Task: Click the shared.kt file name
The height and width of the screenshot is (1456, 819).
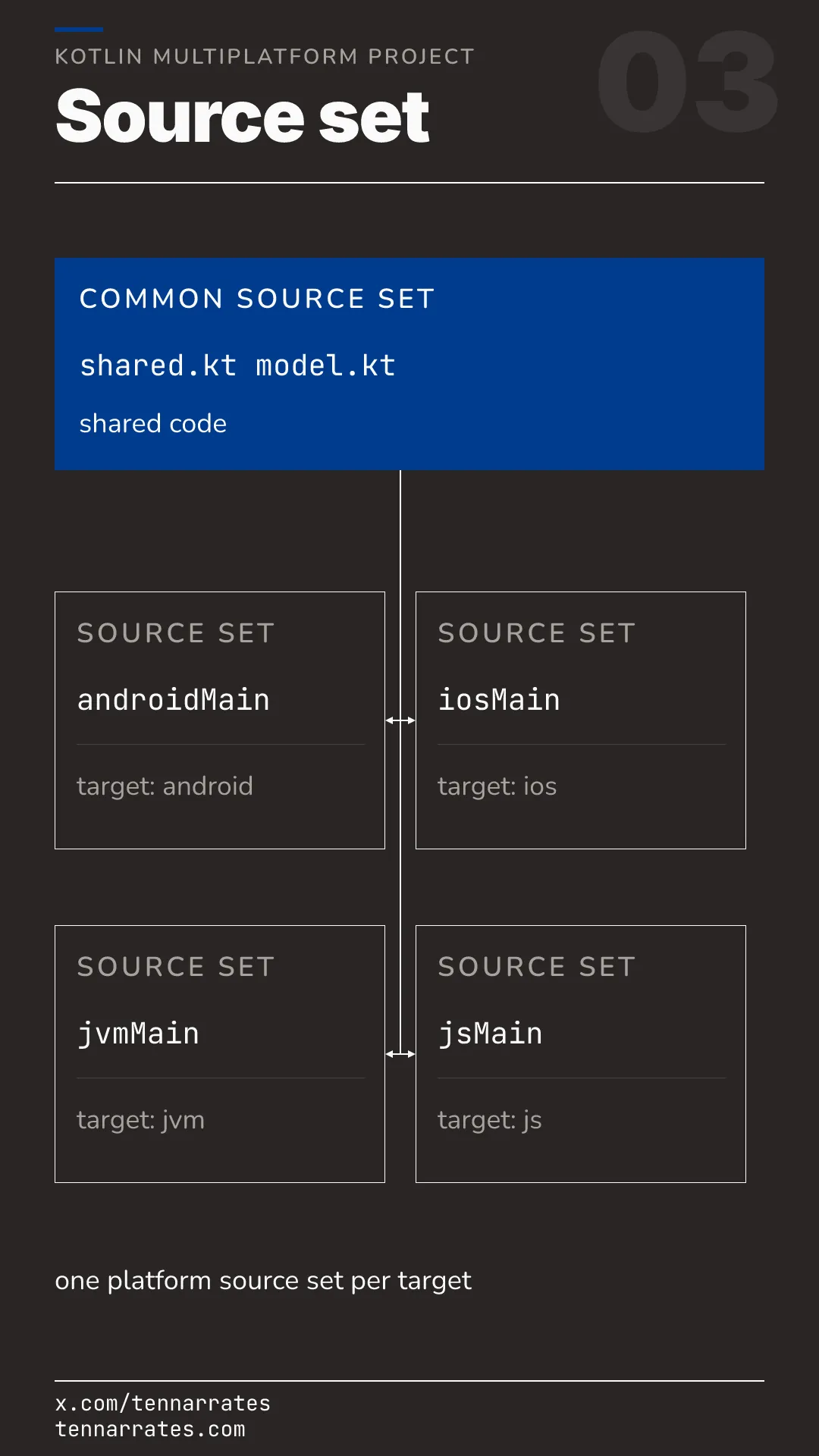Action: (x=158, y=366)
